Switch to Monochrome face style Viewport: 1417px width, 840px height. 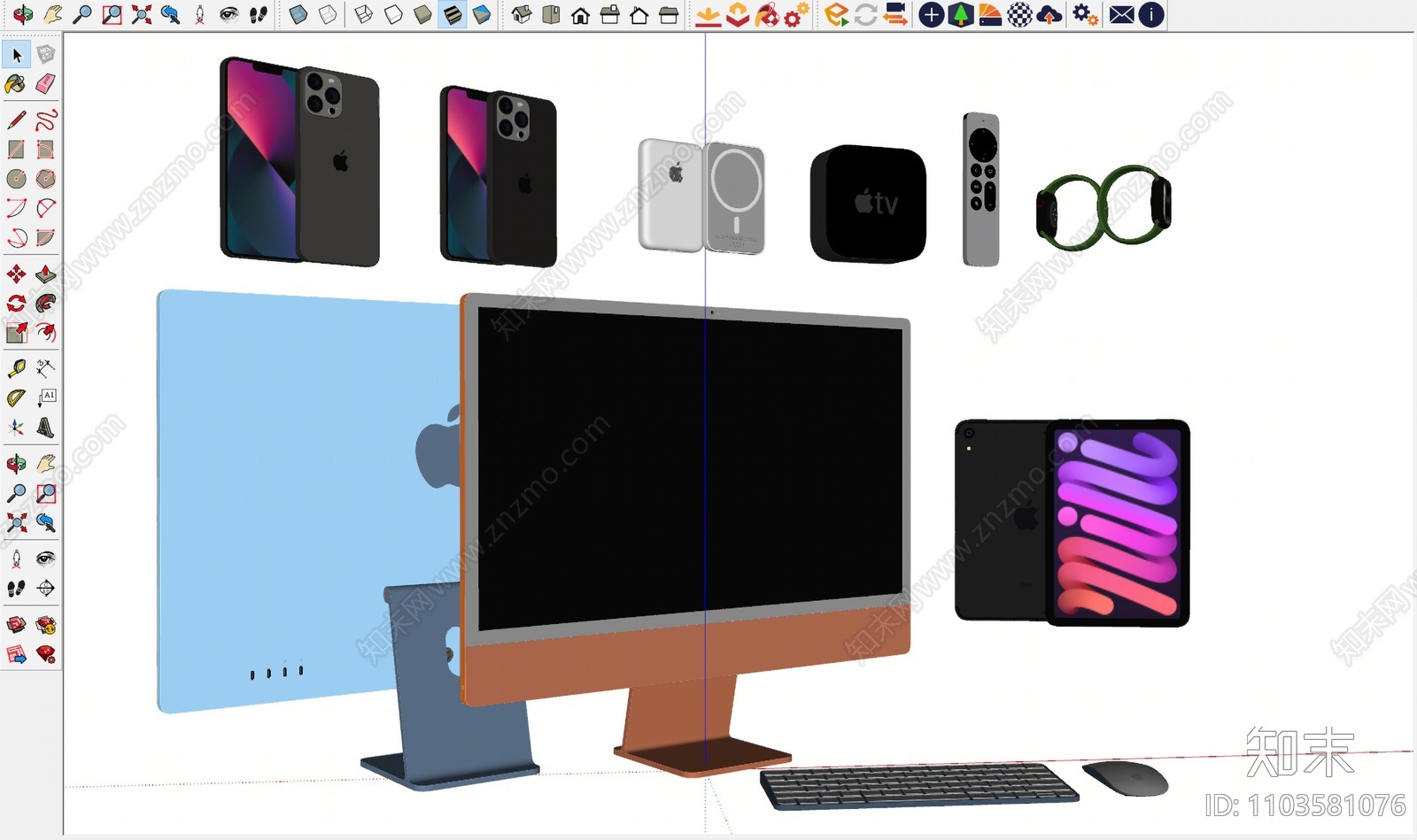(482, 14)
